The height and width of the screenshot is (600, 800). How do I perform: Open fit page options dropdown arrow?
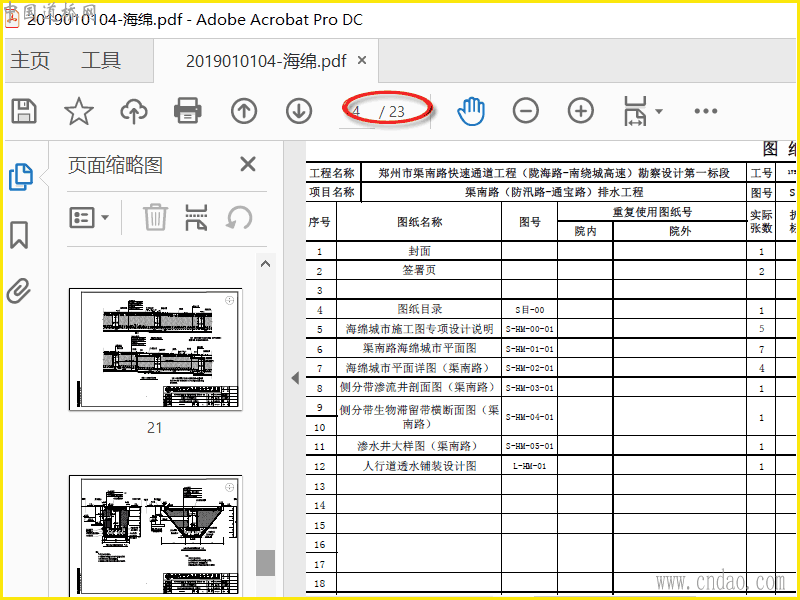pyautogui.click(x=659, y=111)
